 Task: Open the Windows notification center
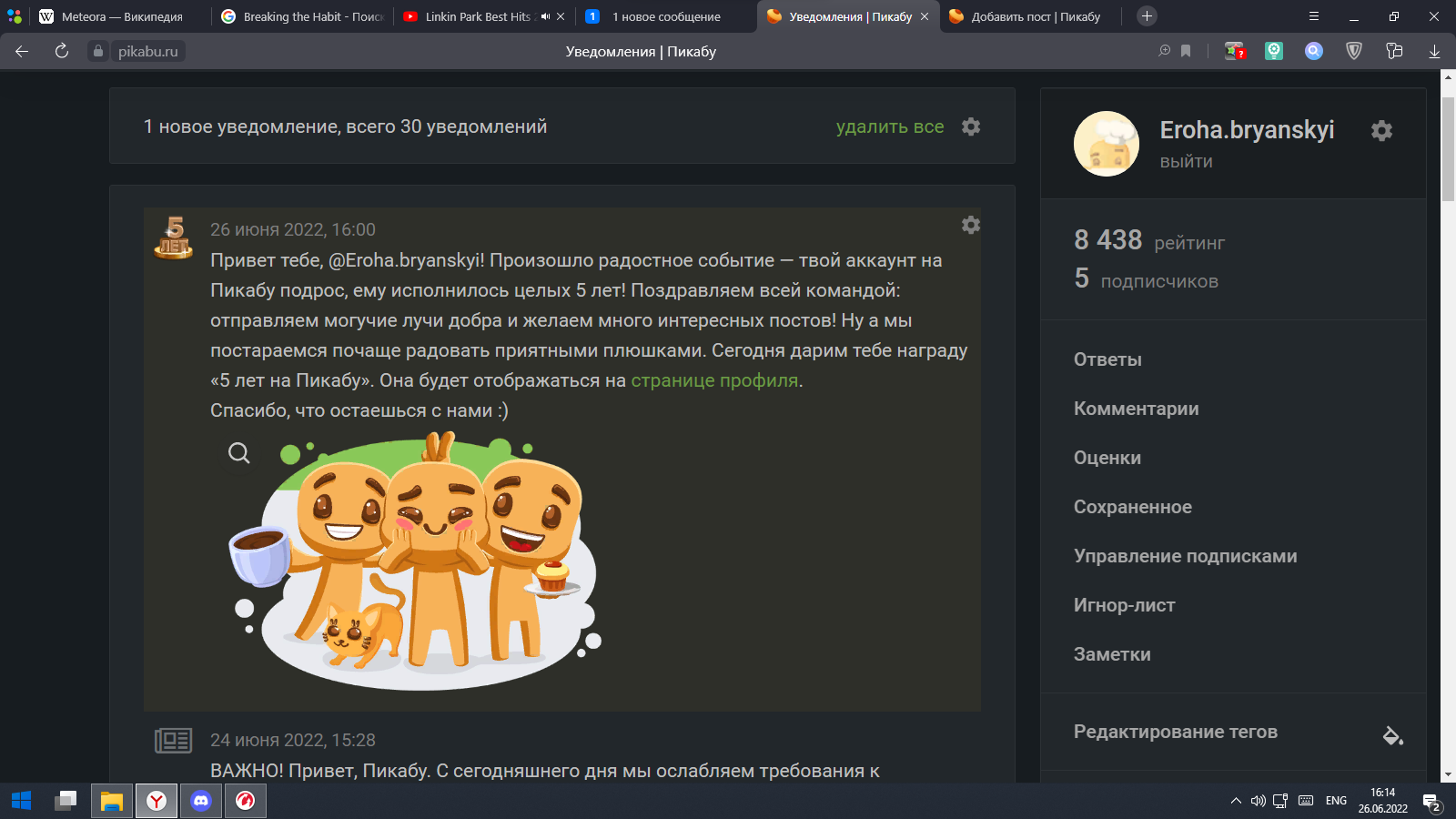(x=1432, y=803)
